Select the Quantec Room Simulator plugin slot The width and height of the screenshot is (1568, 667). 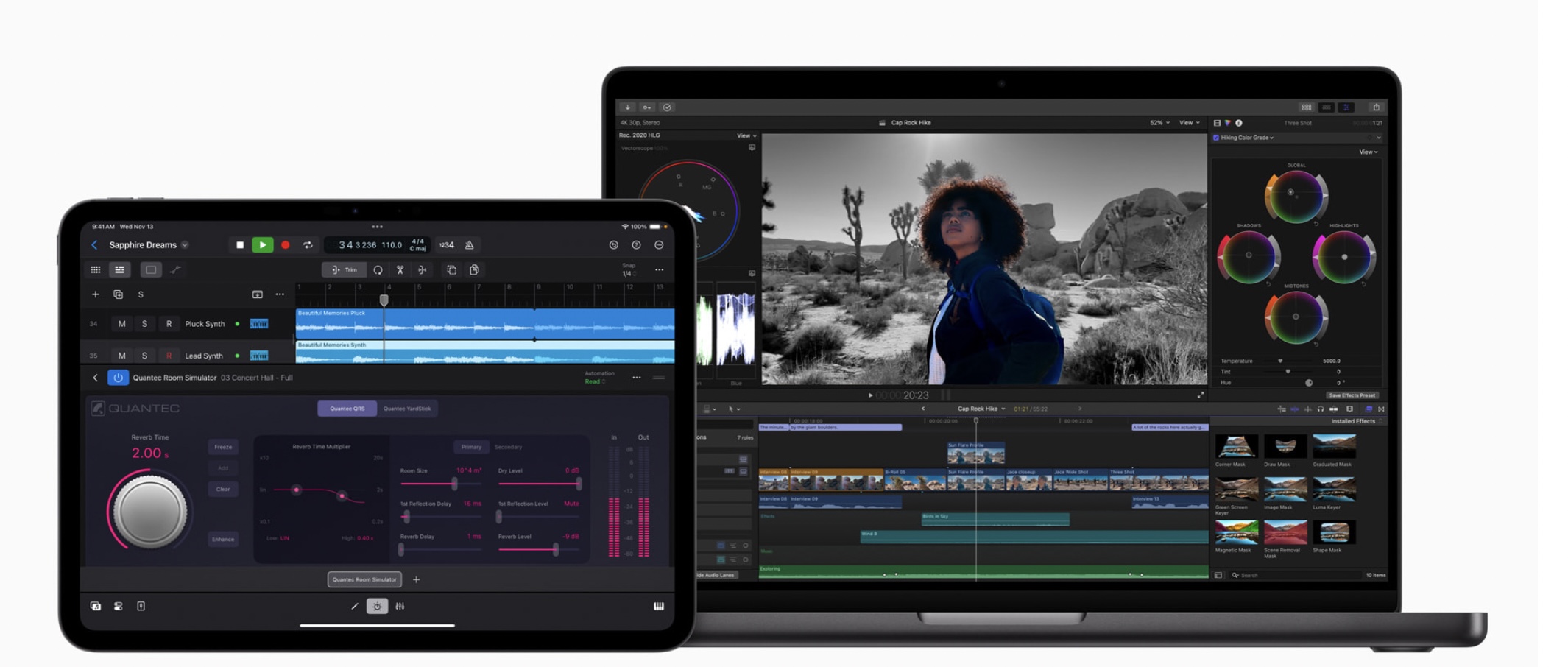pos(364,579)
